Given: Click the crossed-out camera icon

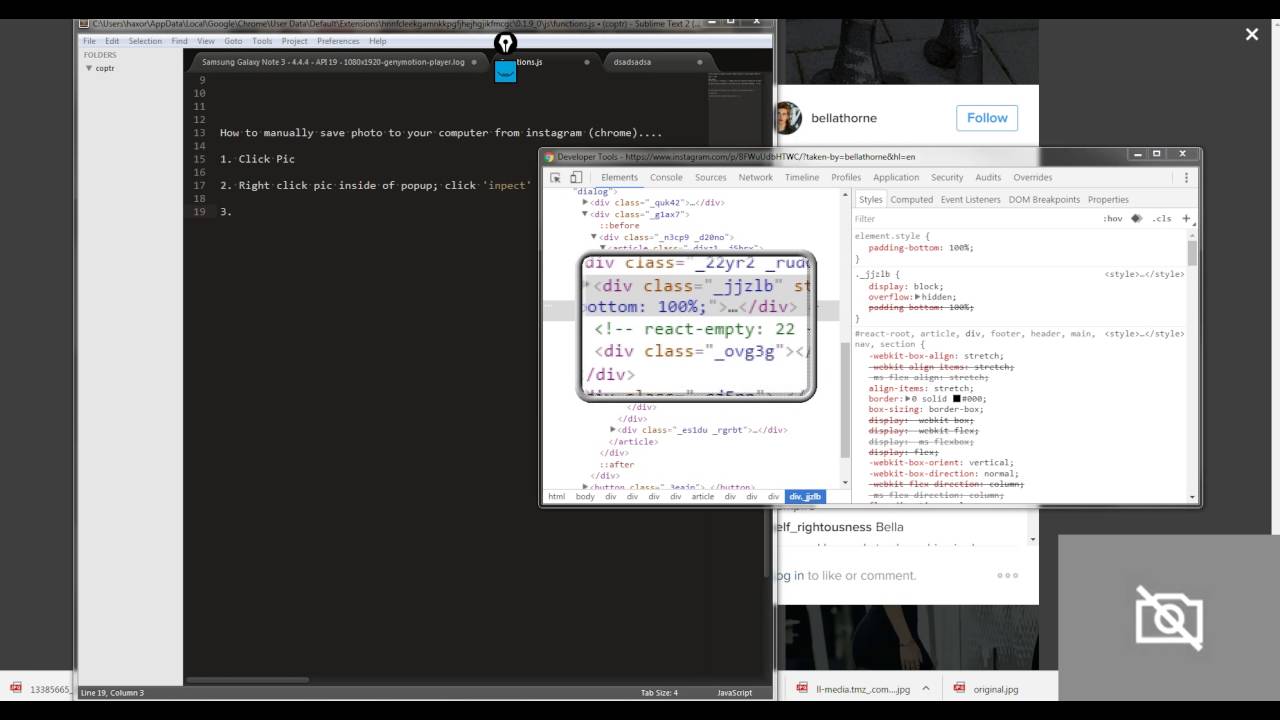Looking at the screenshot, I should click(x=1169, y=618).
